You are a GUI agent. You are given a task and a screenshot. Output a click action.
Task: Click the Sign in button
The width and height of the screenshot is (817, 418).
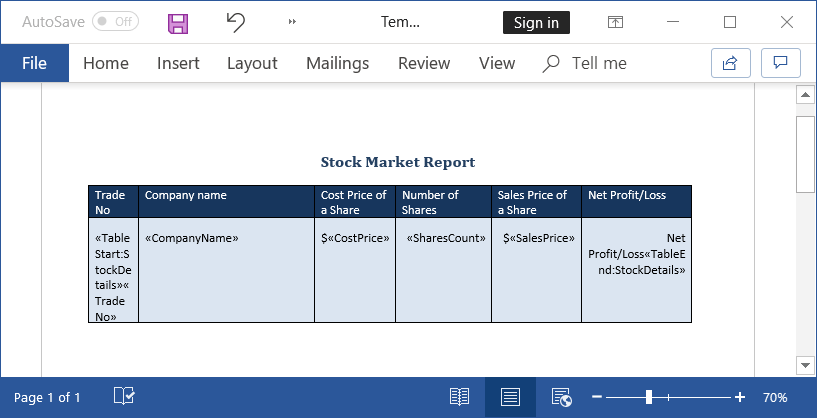tap(536, 22)
